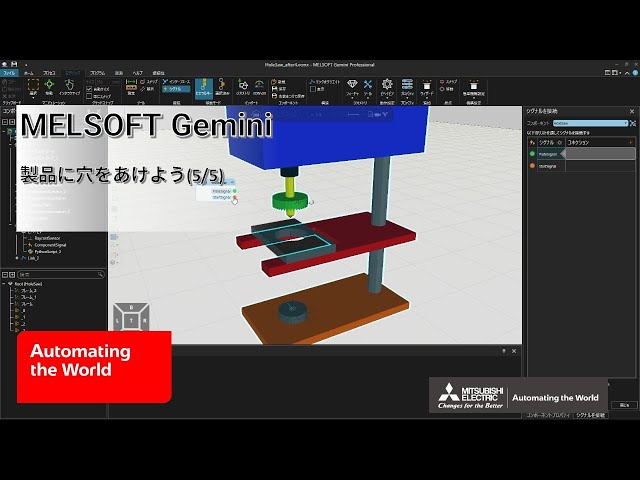Click the connection column header
The width and height of the screenshot is (640, 480).
tap(578, 142)
